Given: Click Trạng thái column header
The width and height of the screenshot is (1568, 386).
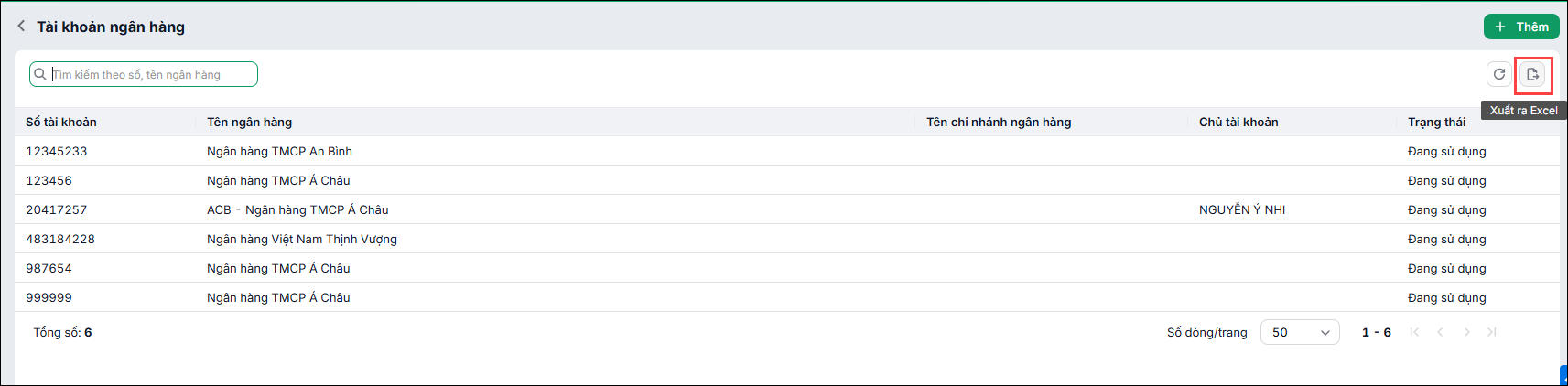Looking at the screenshot, I should point(1436,122).
